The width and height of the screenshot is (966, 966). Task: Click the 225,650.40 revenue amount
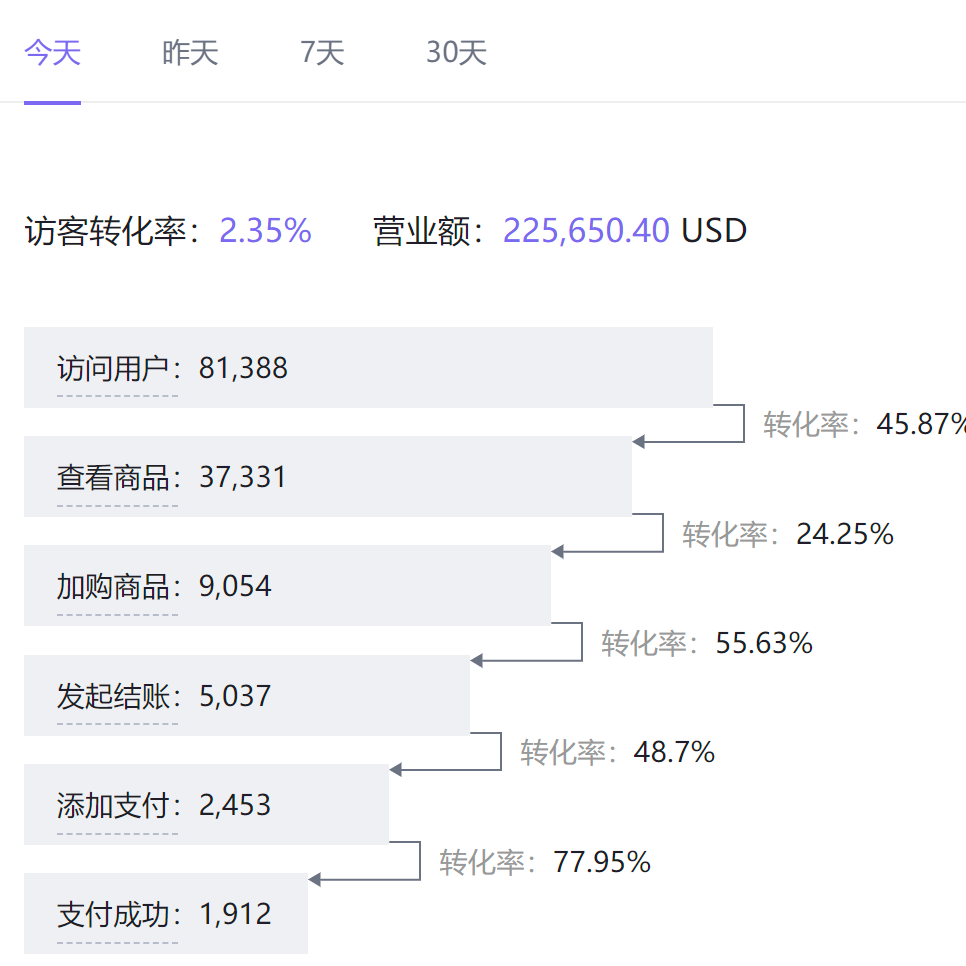coord(586,232)
